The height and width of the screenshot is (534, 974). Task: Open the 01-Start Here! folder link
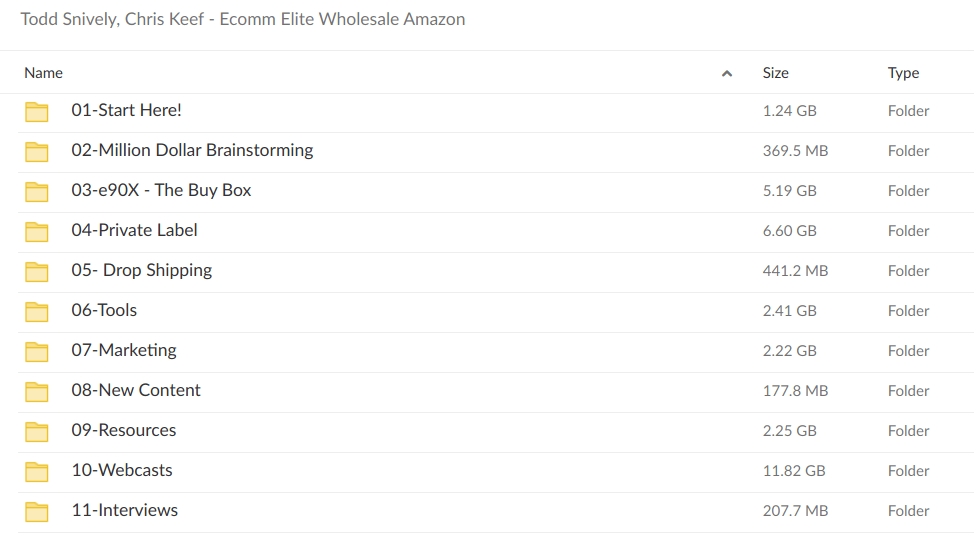click(126, 110)
